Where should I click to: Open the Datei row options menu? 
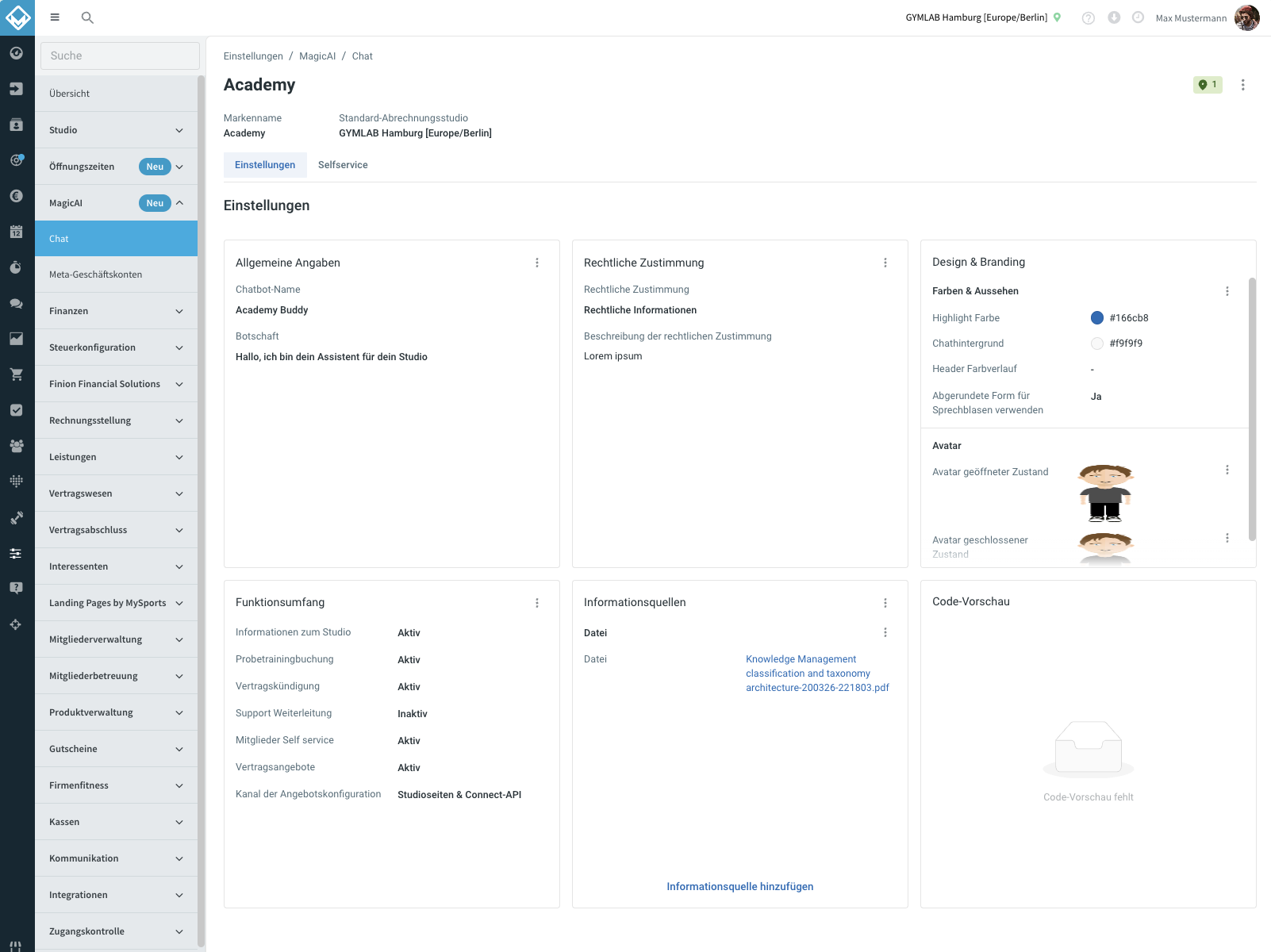click(x=885, y=632)
